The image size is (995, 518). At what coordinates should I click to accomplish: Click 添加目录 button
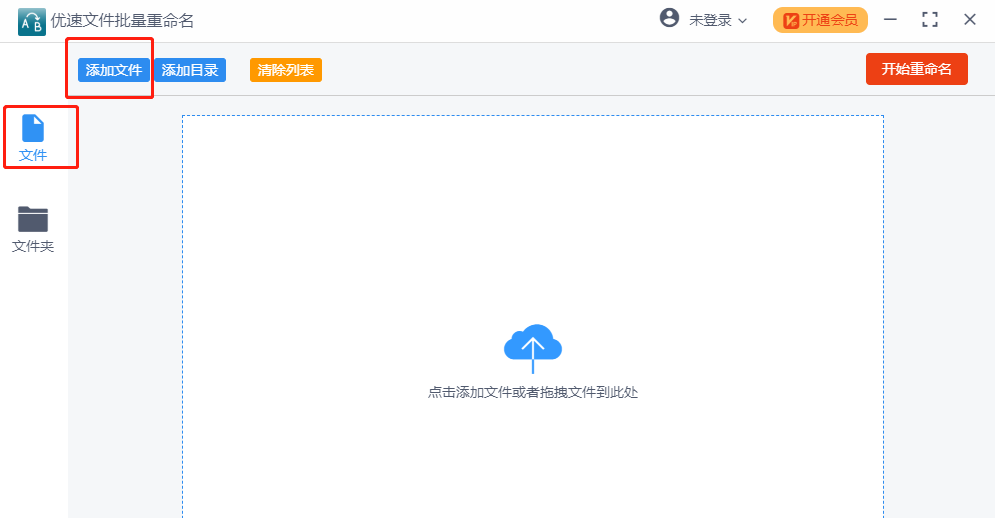190,70
